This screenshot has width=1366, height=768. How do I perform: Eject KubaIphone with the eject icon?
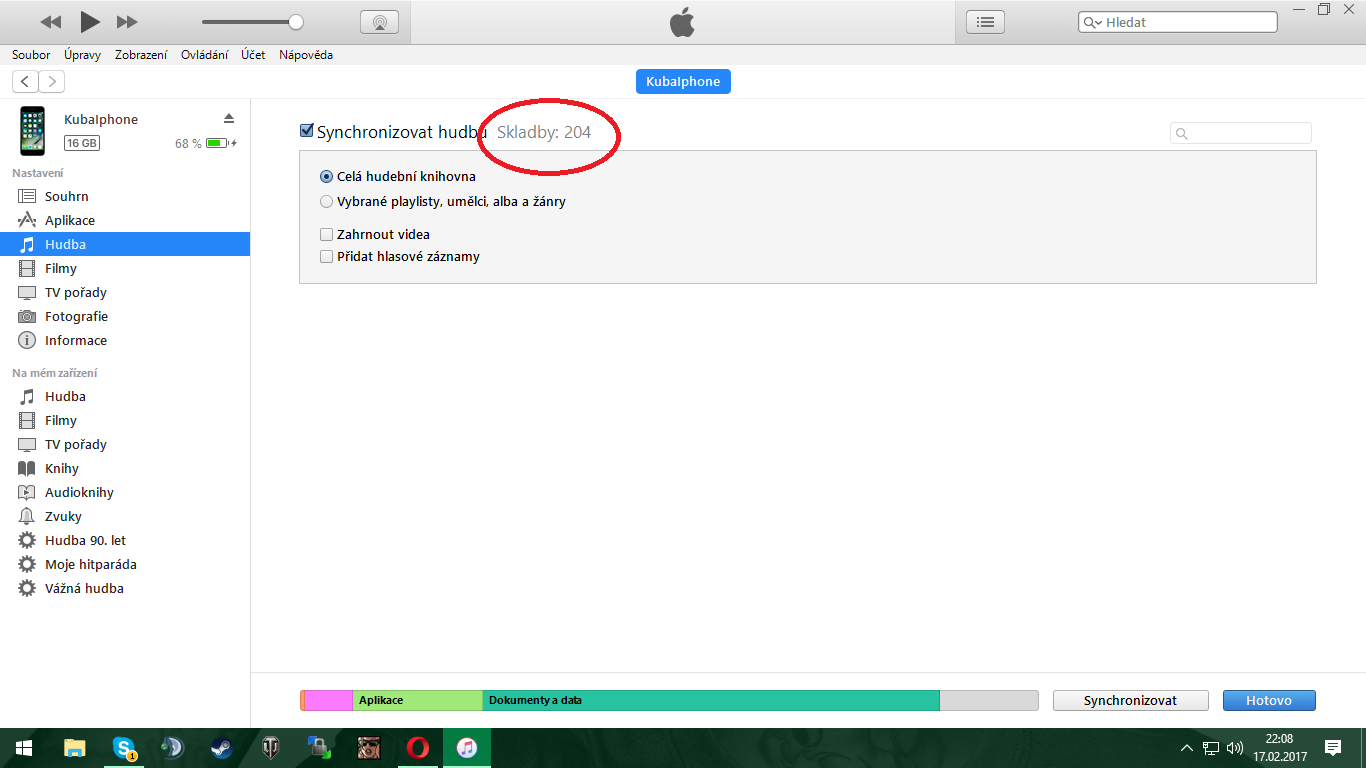point(229,118)
